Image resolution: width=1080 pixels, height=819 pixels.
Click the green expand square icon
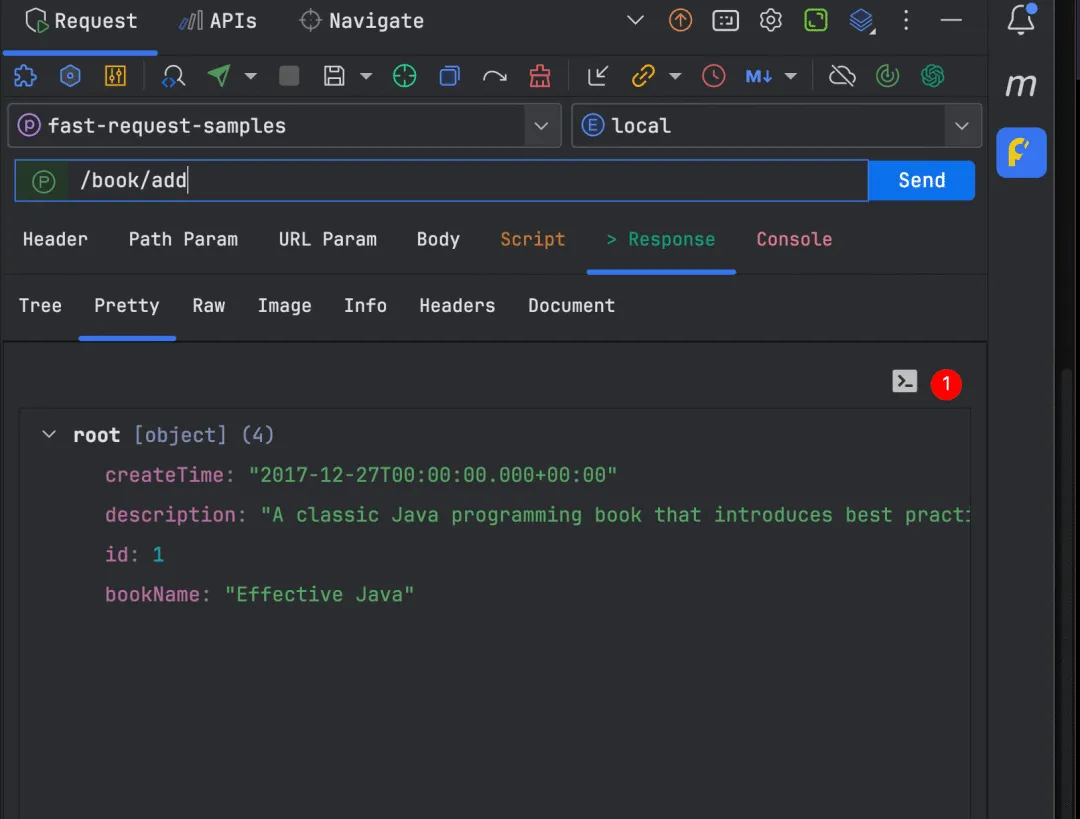(x=816, y=21)
